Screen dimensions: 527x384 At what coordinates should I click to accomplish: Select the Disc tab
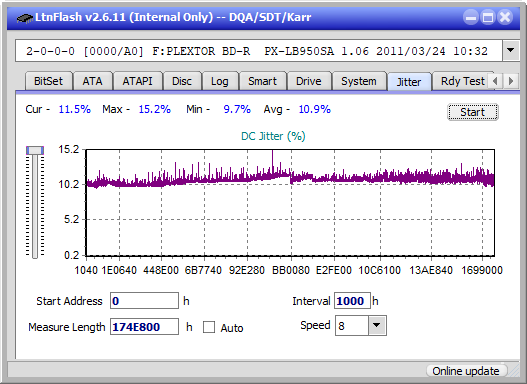coord(182,81)
